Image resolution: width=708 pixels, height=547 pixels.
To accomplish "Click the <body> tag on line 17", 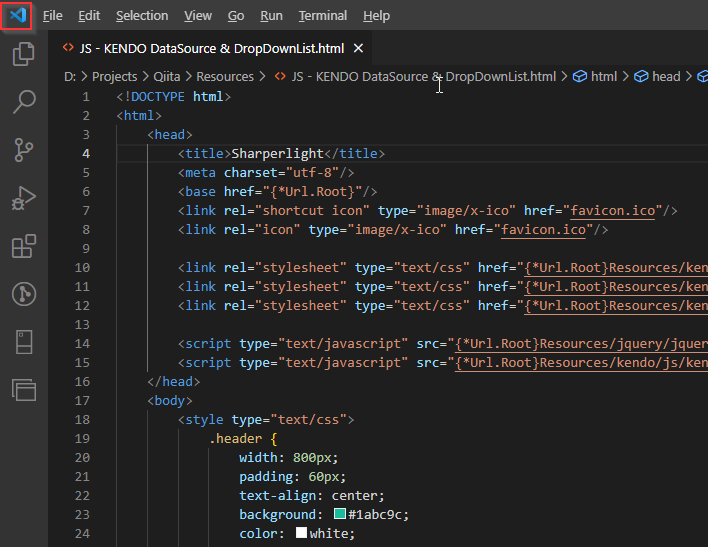I will 170,401.
